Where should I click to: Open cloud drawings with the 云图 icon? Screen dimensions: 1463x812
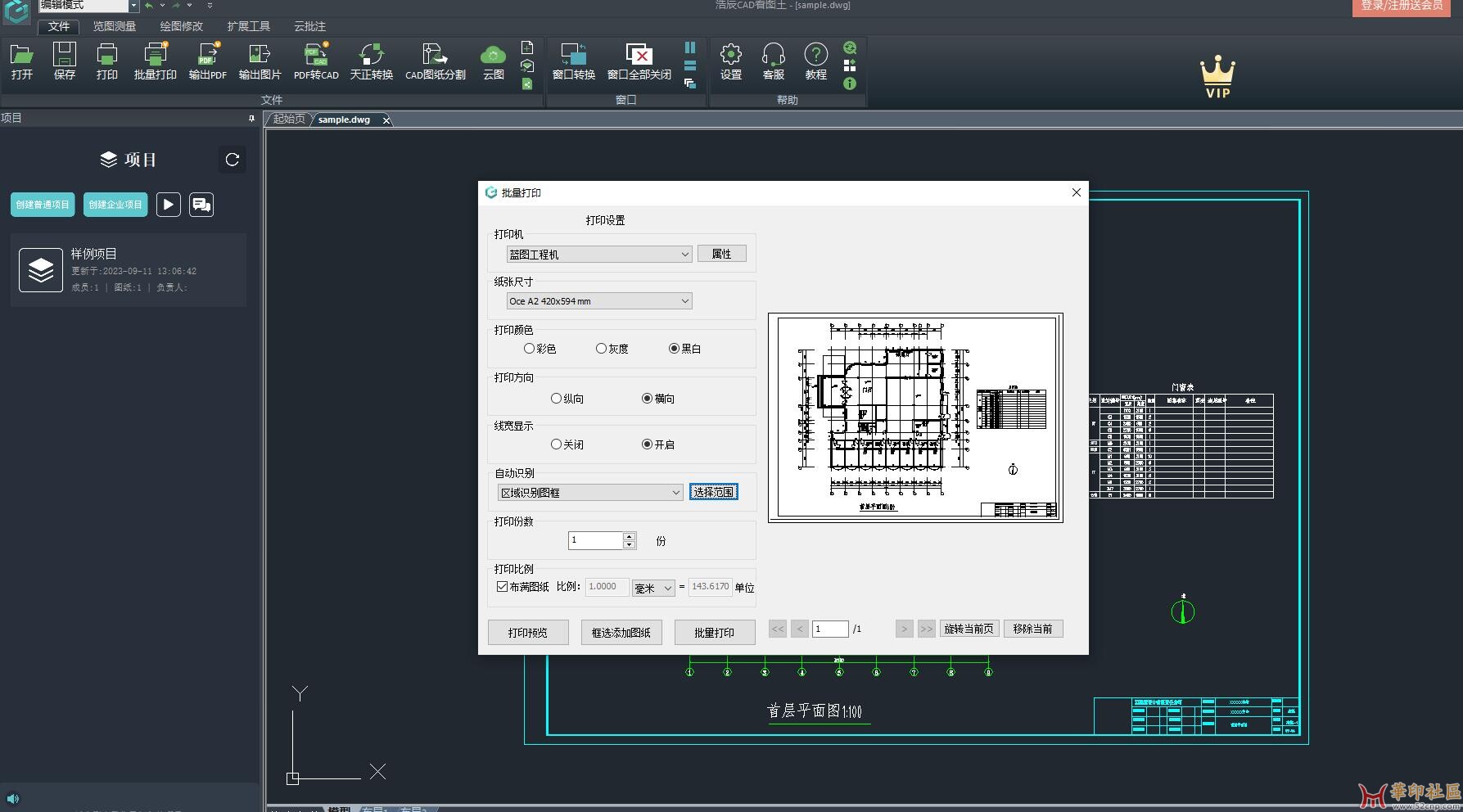(x=492, y=60)
